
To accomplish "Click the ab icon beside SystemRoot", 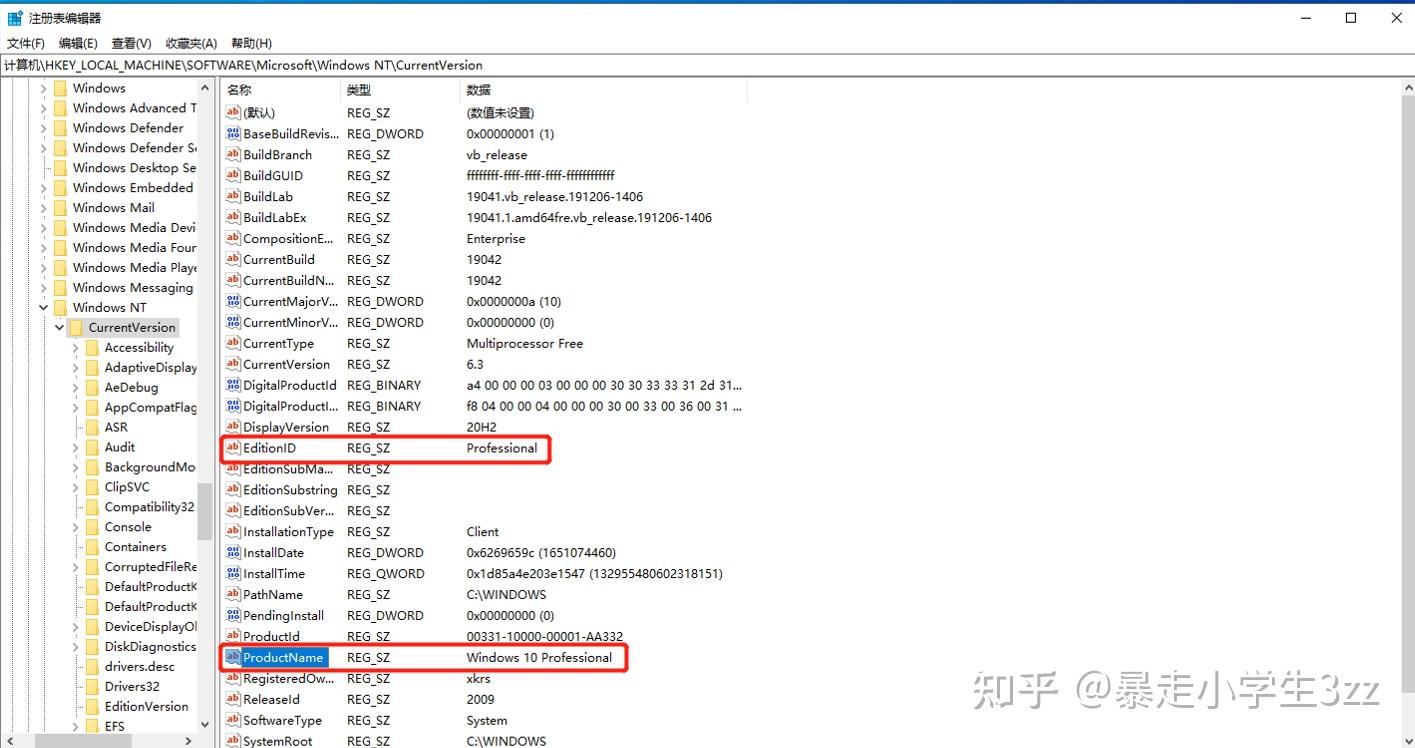I will pyautogui.click(x=231, y=741).
